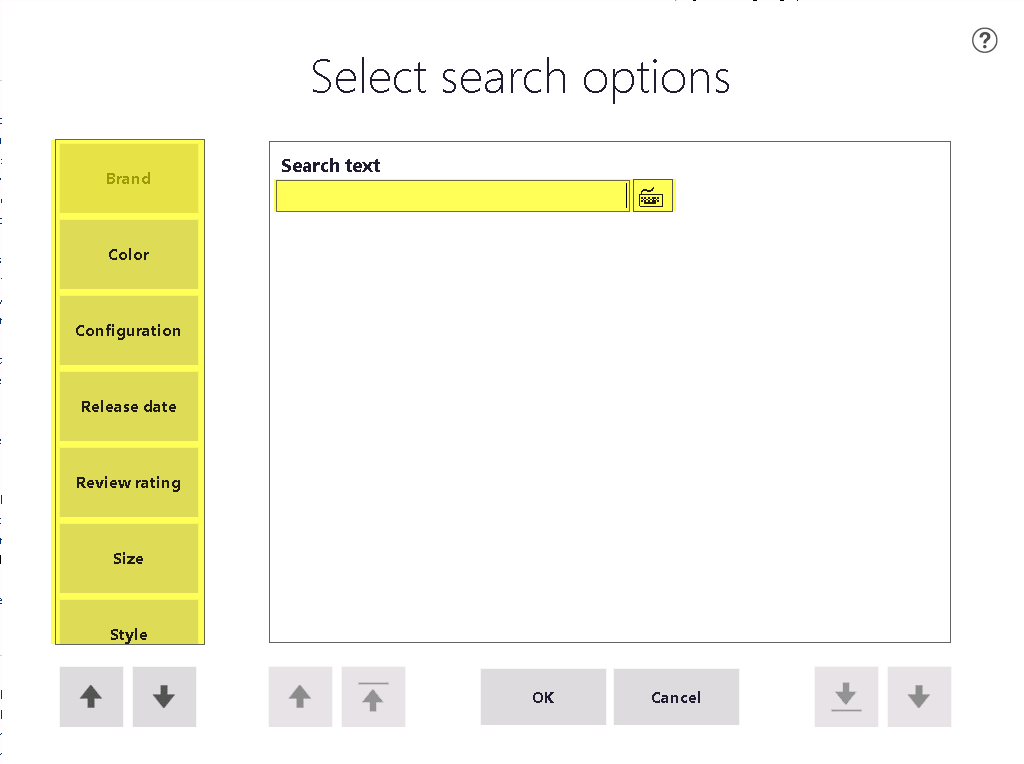Dismiss dialog with Cancel button
Screen dimensions: 1024x764
[676, 697]
